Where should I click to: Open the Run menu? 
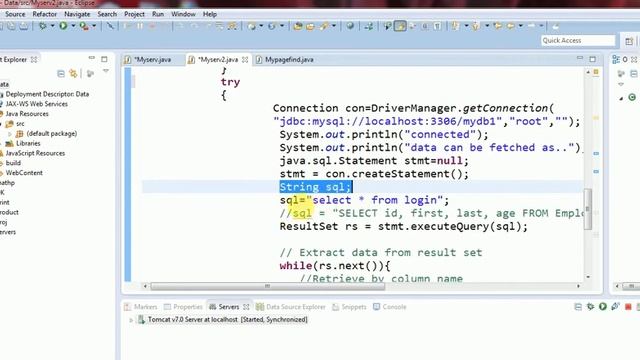158,14
